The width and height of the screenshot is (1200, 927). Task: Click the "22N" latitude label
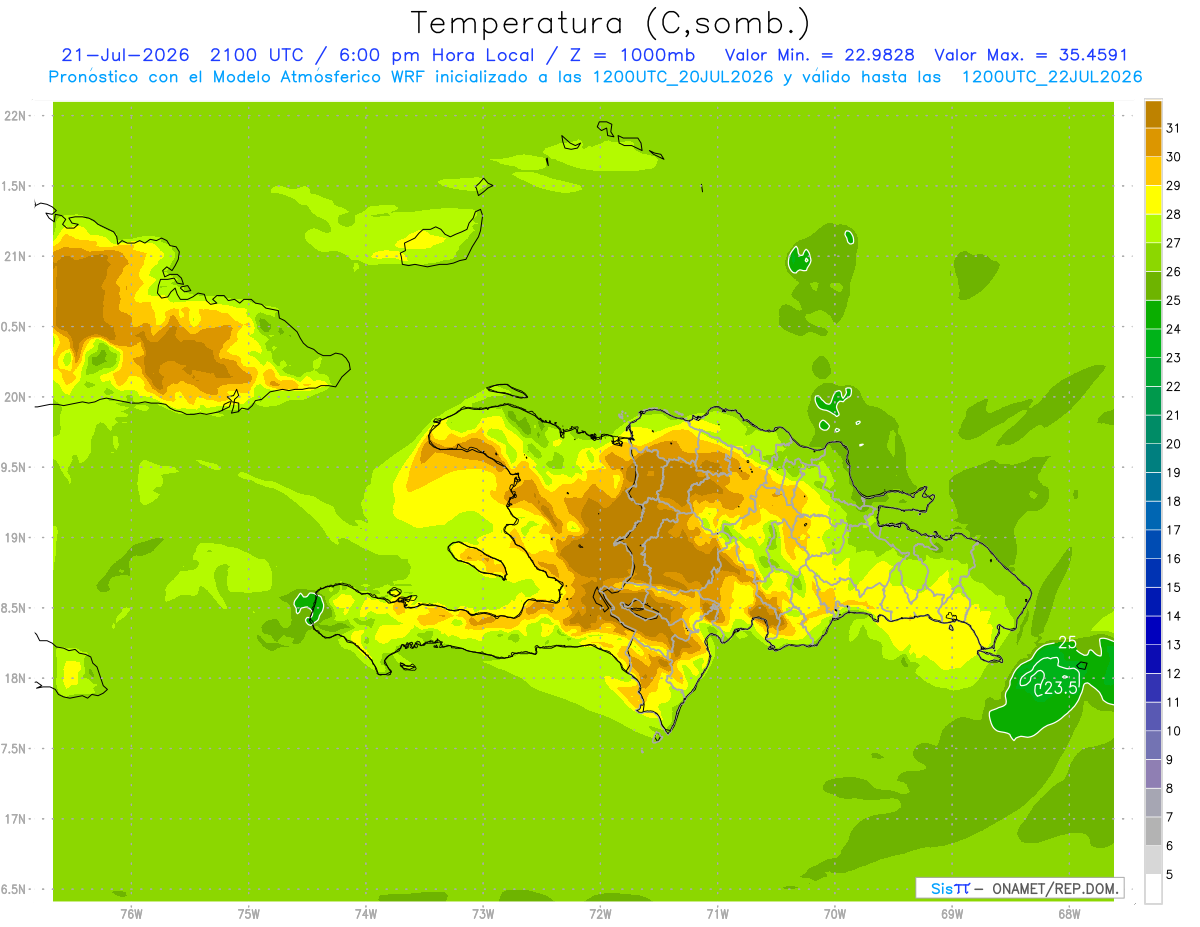click(14, 116)
